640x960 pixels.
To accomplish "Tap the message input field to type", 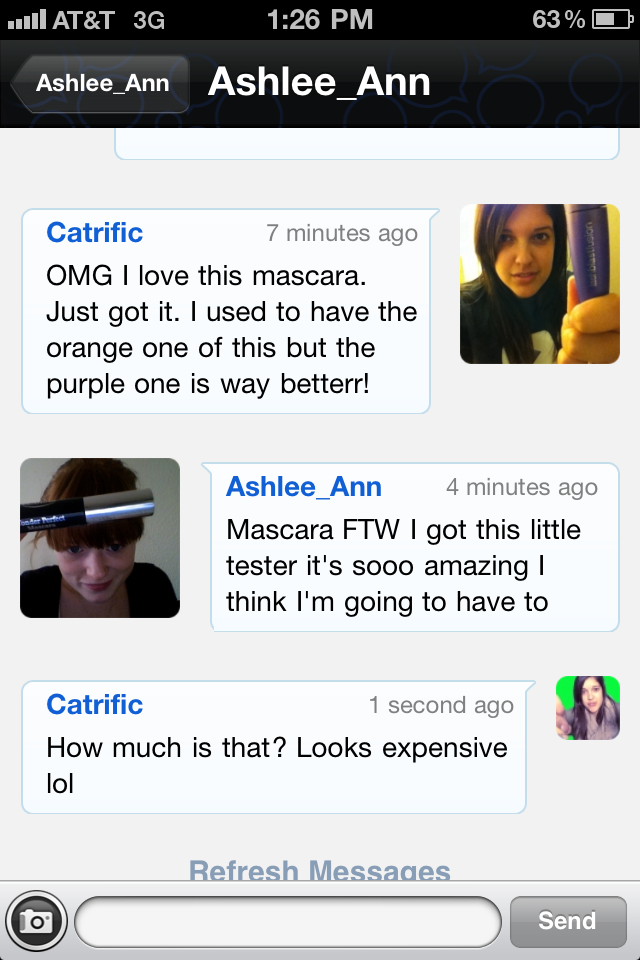I will coord(288,921).
